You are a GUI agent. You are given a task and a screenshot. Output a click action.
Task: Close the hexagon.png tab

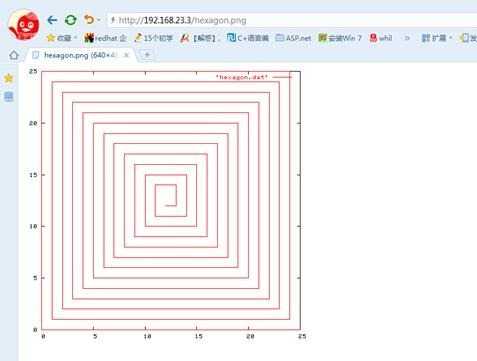pyautogui.click(x=126, y=55)
